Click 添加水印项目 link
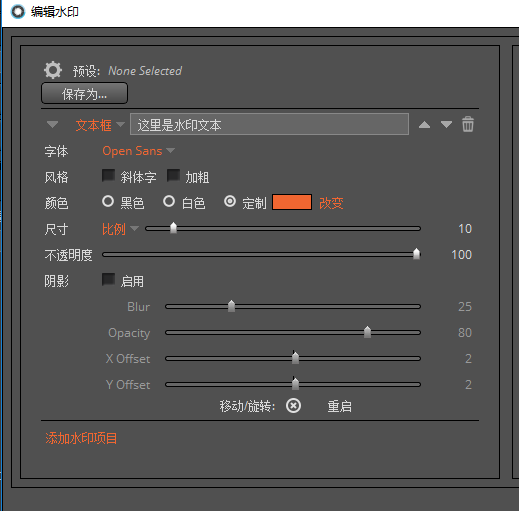This screenshot has width=519, height=511. tap(81, 438)
